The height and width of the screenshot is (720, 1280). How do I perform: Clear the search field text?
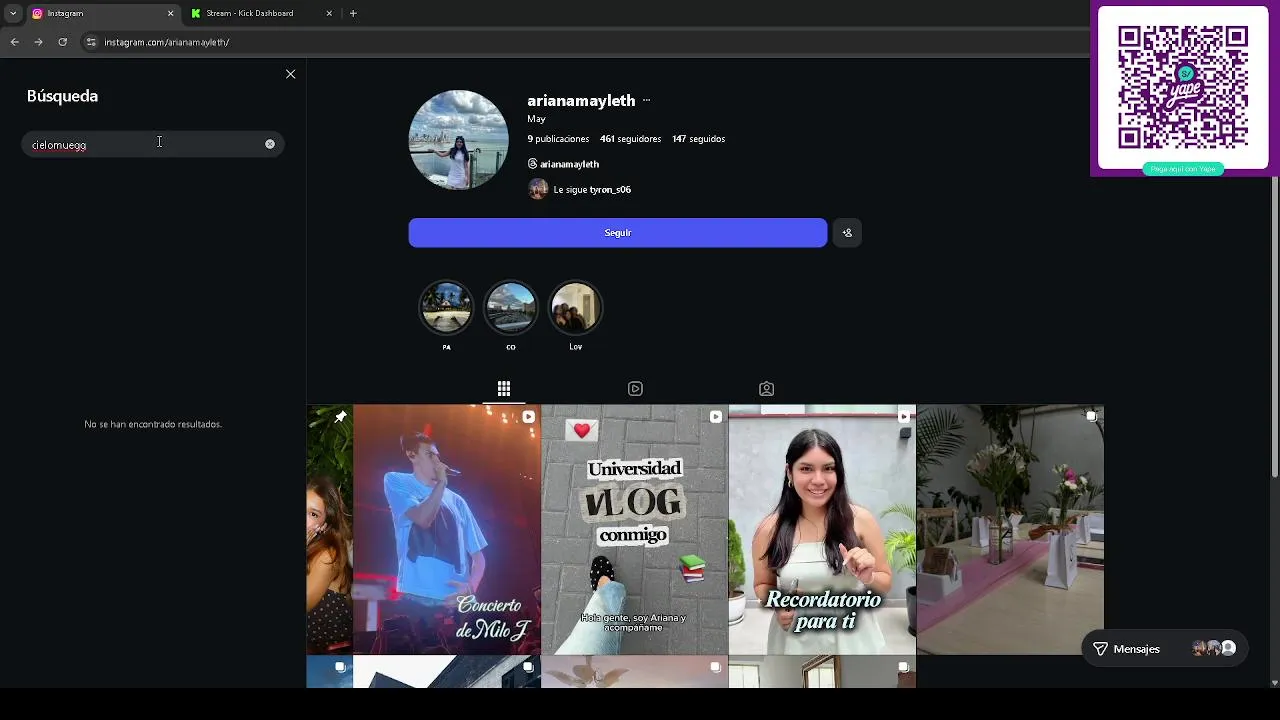(270, 144)
